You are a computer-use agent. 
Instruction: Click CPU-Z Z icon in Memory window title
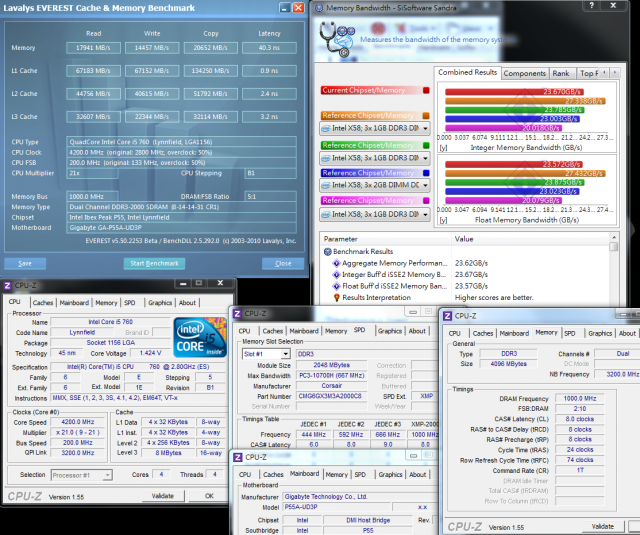447,316
